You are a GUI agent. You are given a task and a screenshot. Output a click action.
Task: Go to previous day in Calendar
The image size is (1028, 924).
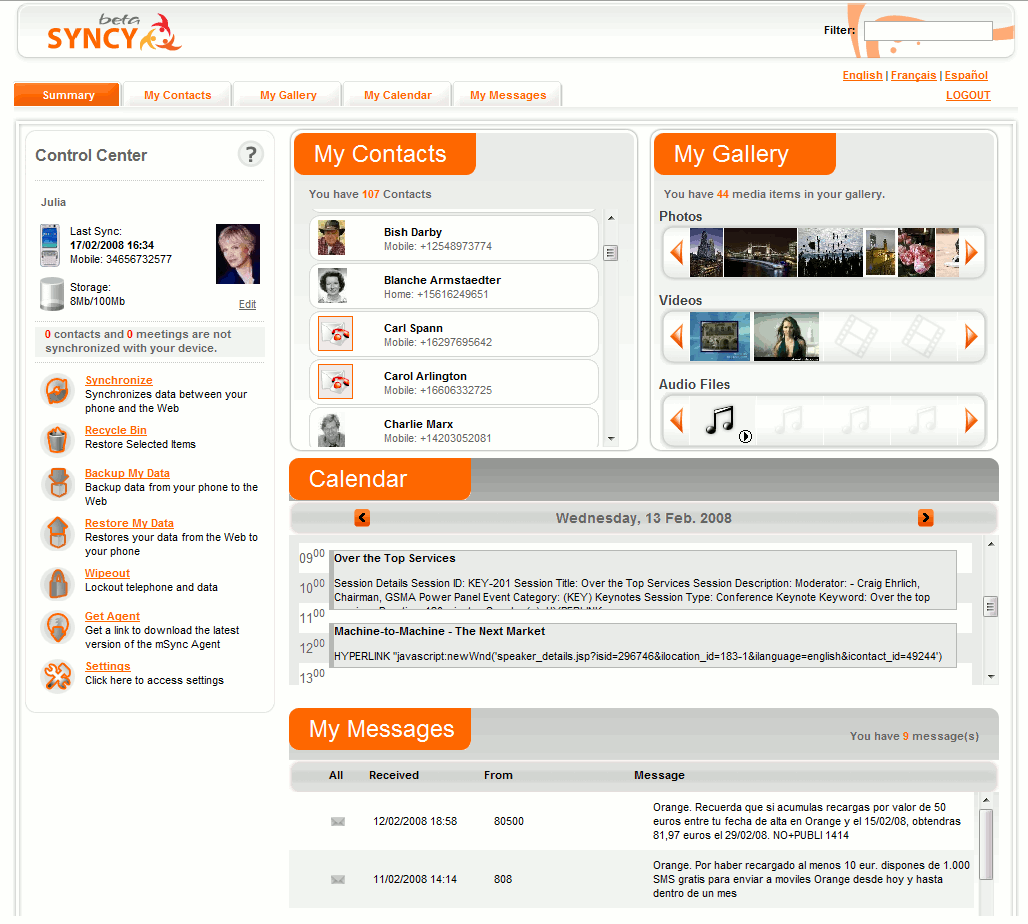point(362,518)
